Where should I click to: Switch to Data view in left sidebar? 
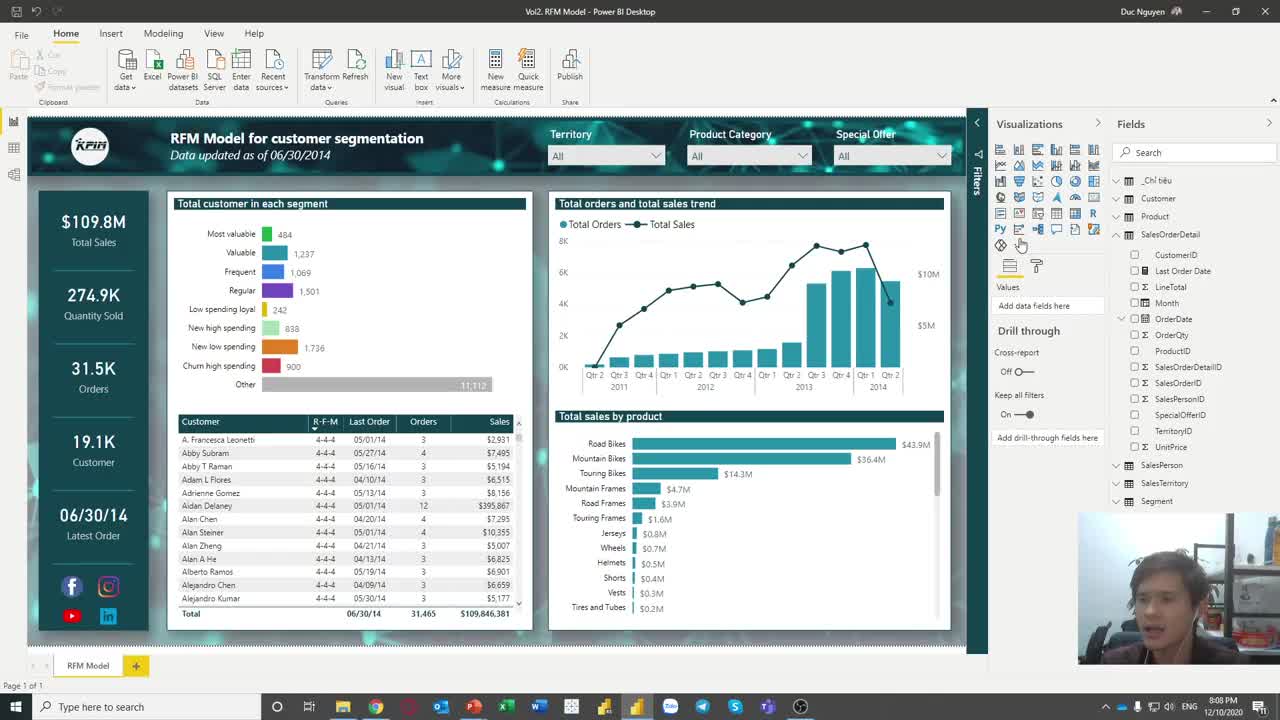tap(14, 148)
